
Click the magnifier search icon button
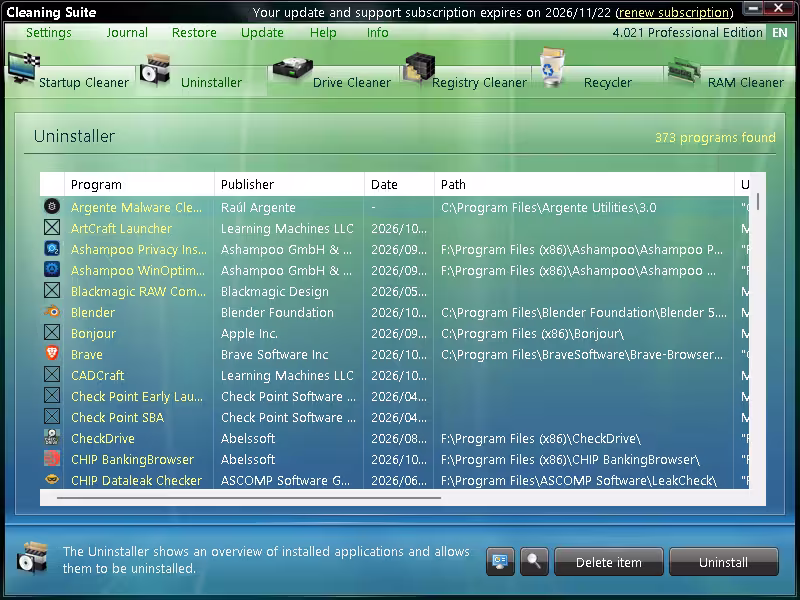click(x=534, y=562)
